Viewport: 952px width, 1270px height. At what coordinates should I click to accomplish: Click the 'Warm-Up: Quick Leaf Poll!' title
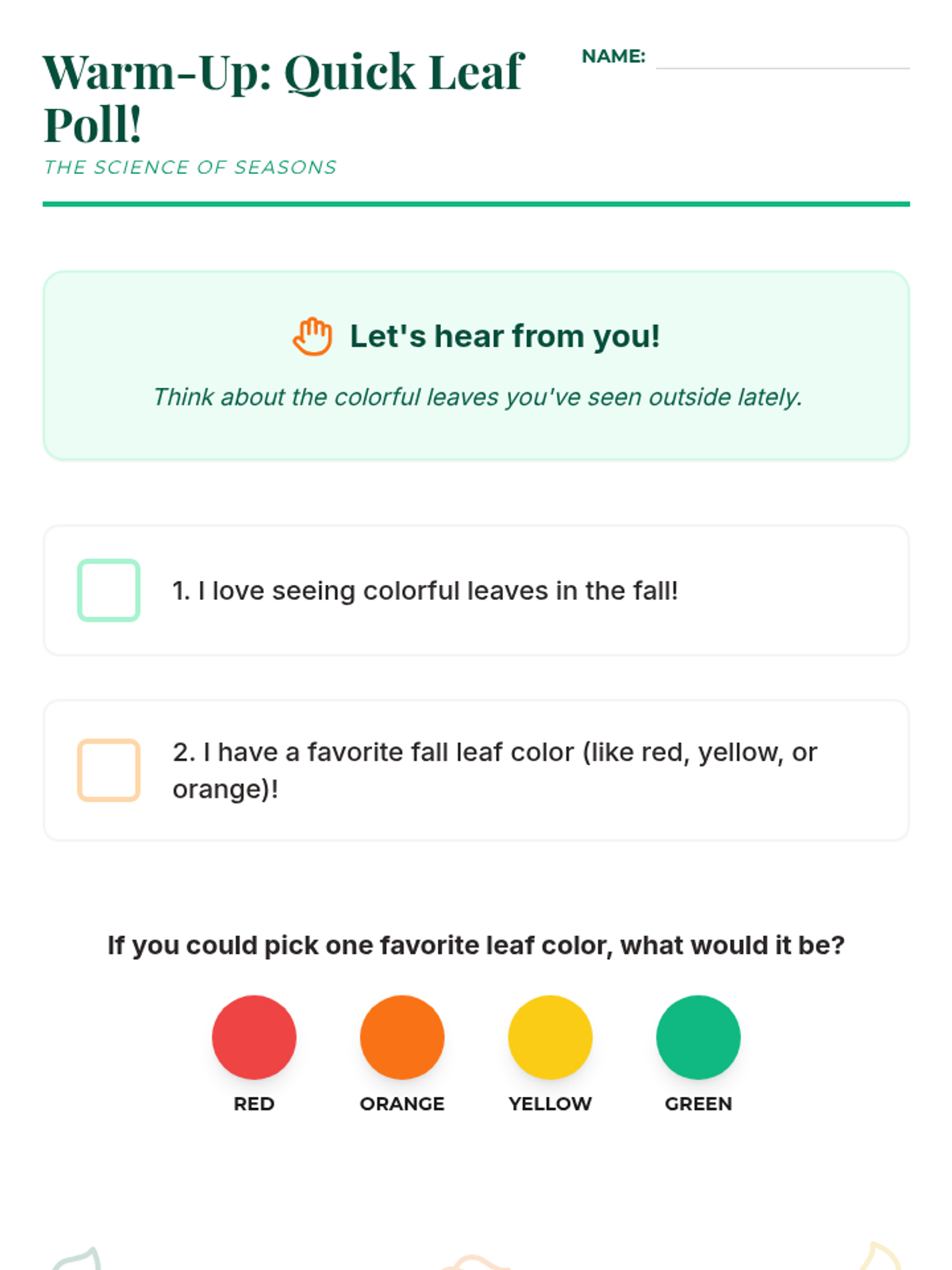[x=283, y=98]
